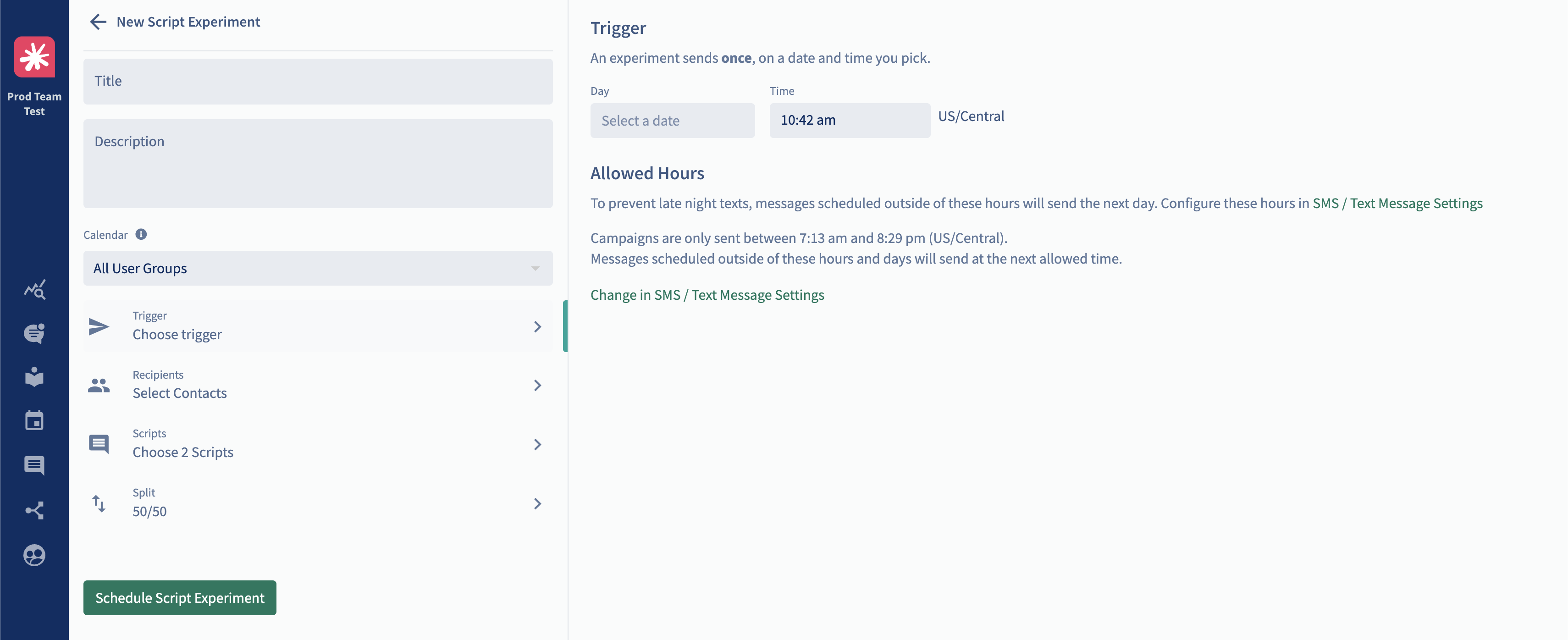Click the back arrow beside New Script Experiment

(98, 22)
